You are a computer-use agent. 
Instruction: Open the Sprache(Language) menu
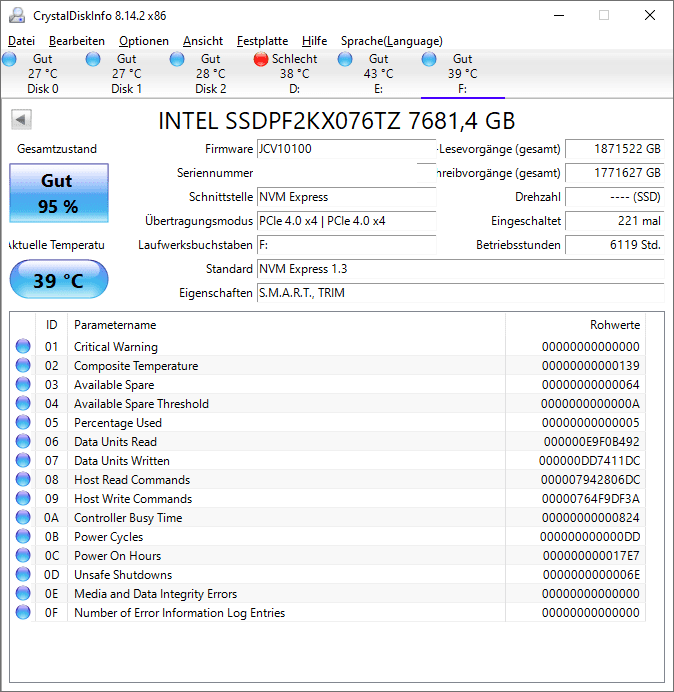[392, 41]
